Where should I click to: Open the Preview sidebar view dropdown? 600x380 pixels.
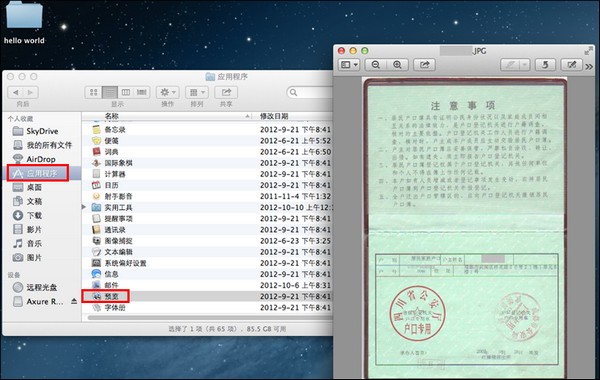349,65
